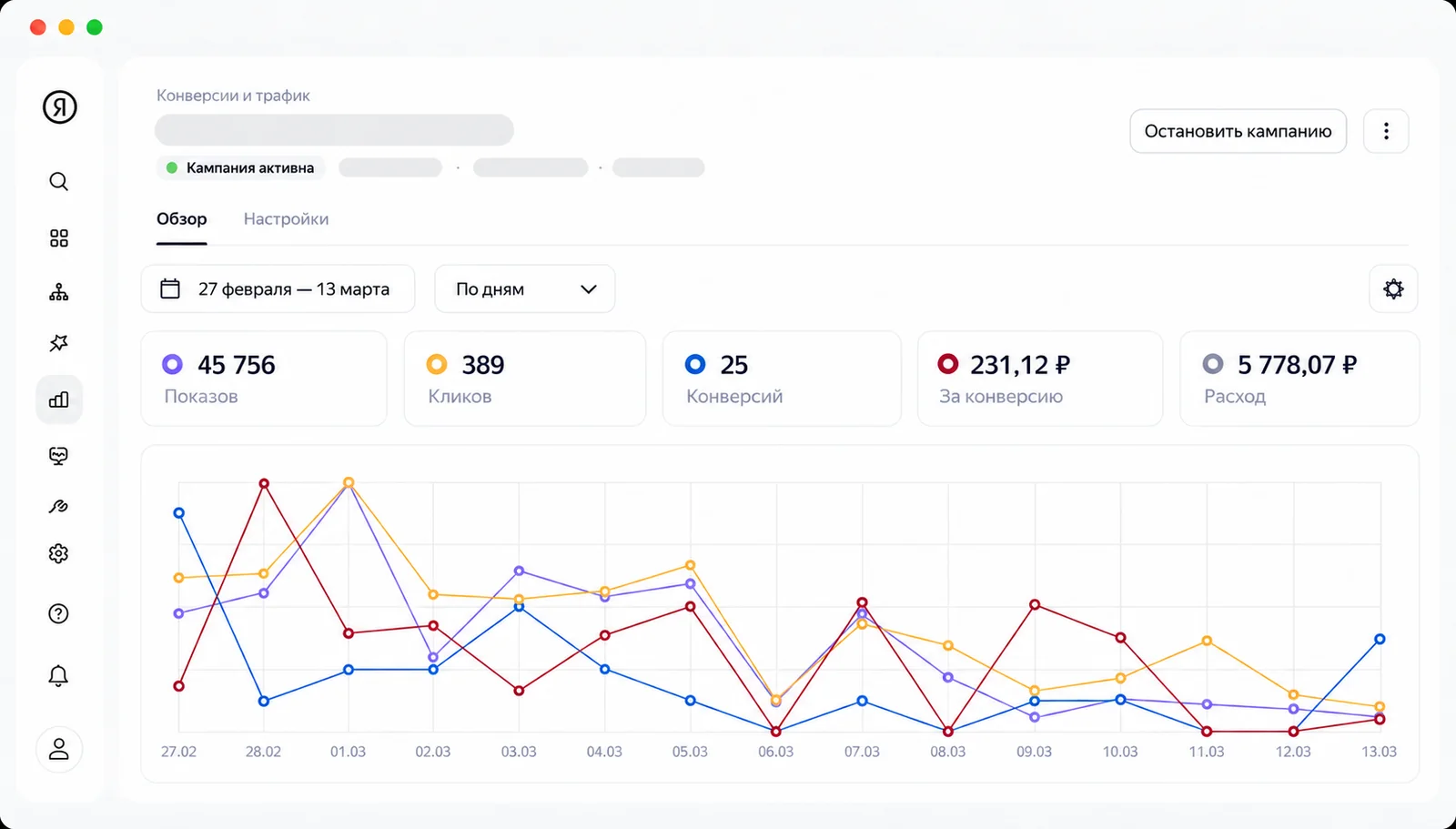Click Кампания активна status badge
This screenshot has height=829, width=1456.
coord(240,167)
